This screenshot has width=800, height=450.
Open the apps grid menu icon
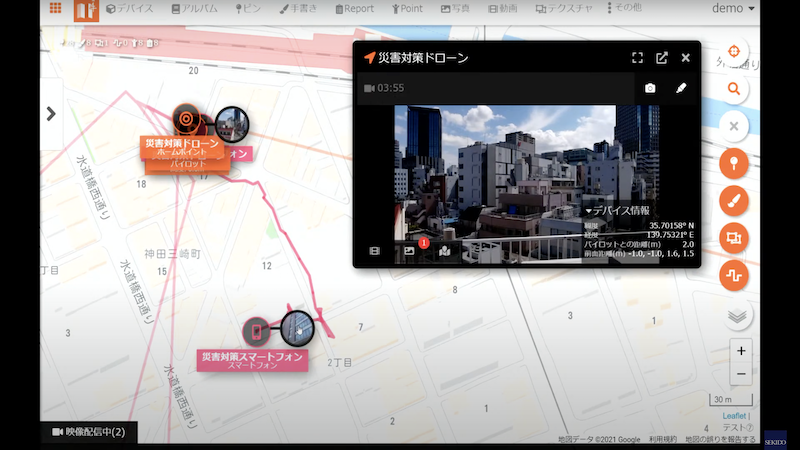54,9
